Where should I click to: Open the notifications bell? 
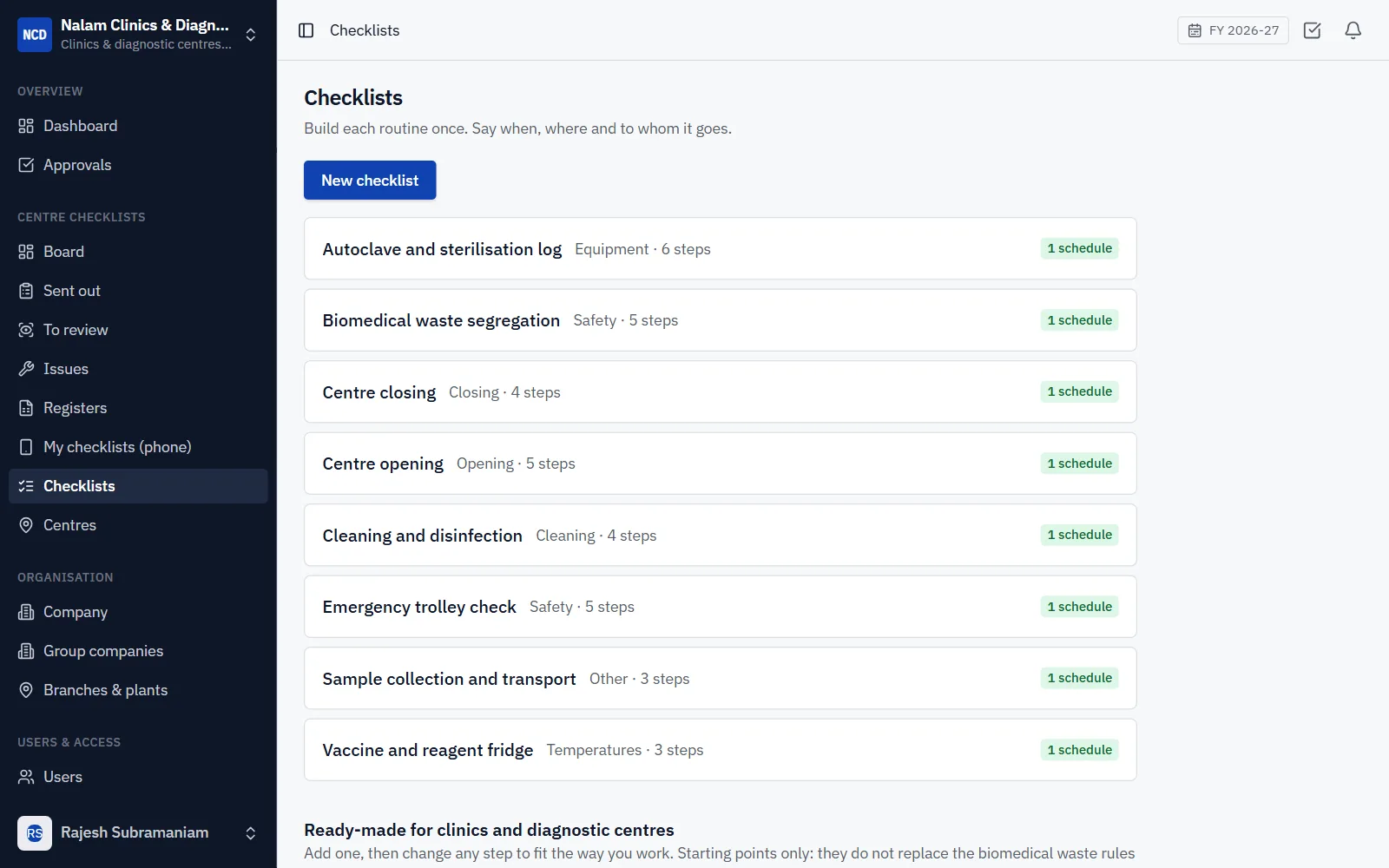(x=1353, y=30)
